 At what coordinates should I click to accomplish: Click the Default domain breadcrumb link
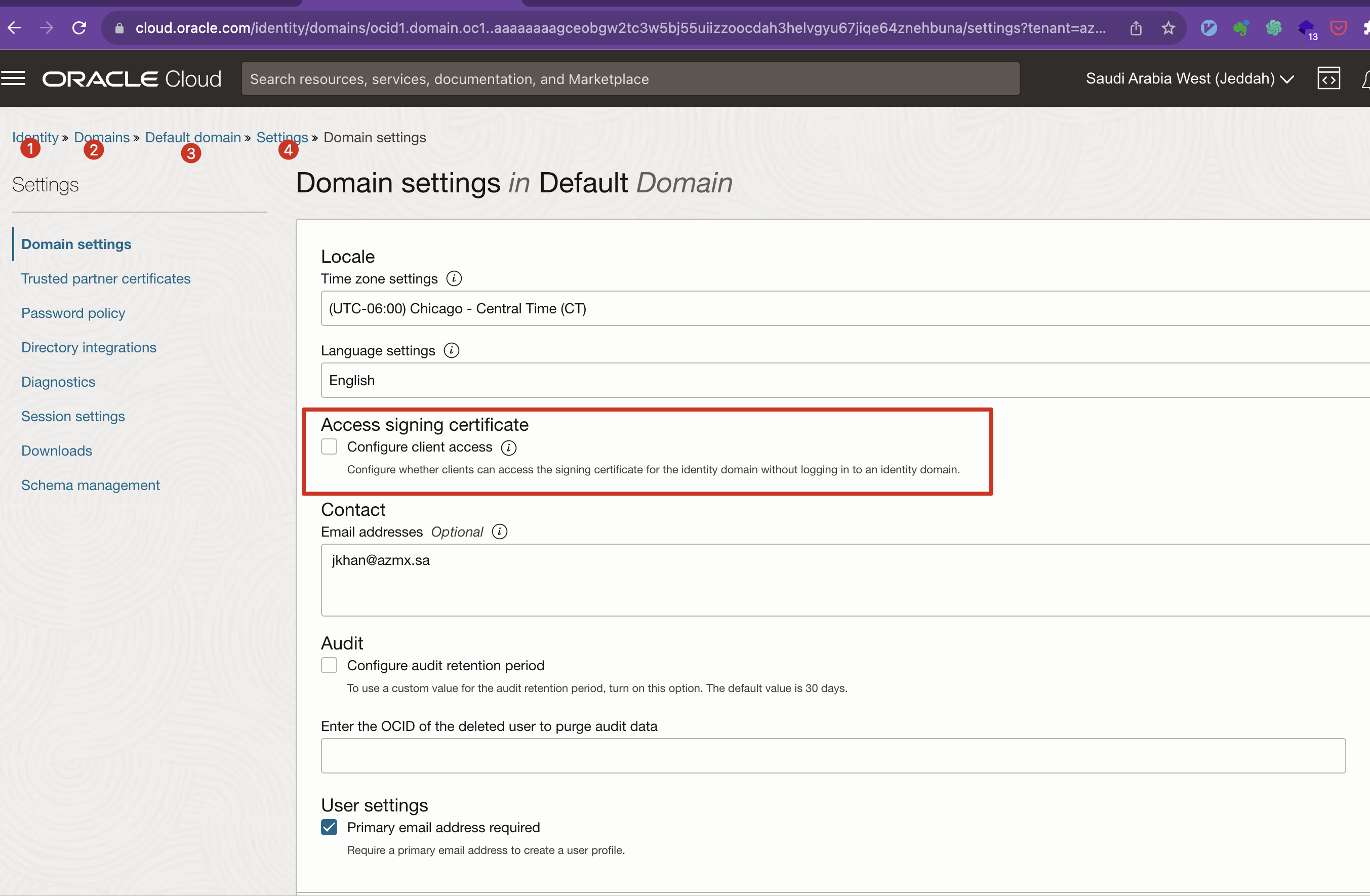click(x=193, y=138)
